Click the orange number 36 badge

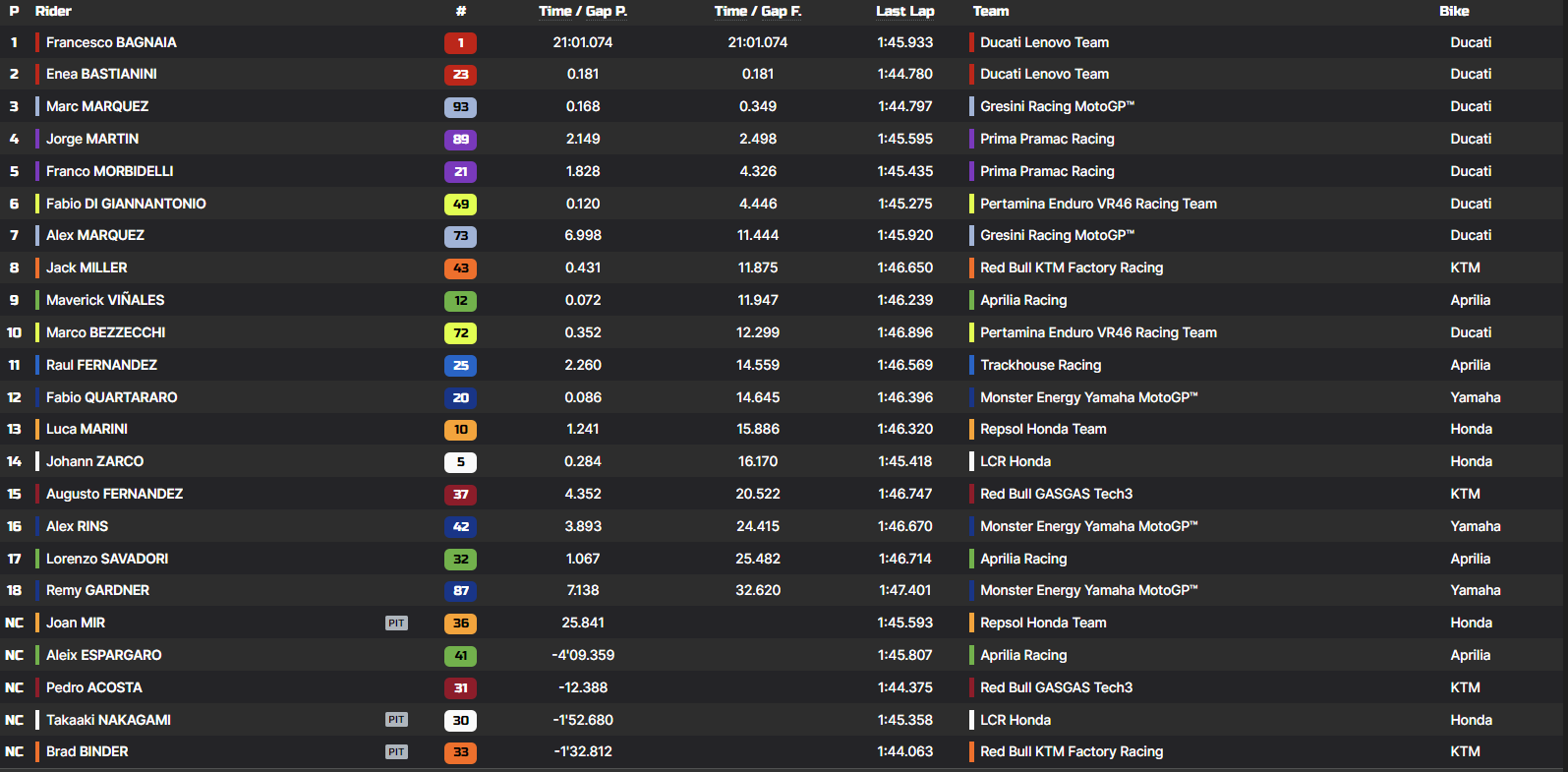pos(460,624)
